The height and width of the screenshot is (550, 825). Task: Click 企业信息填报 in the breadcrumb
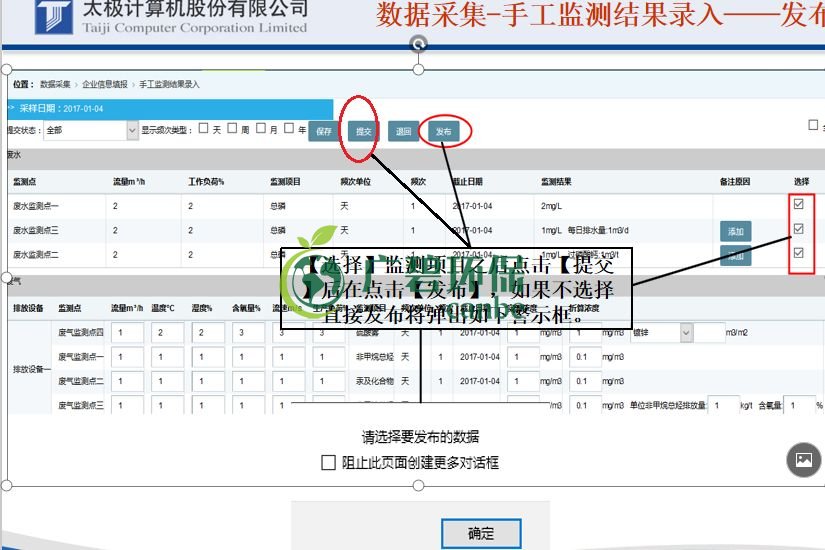click(104, 85)
